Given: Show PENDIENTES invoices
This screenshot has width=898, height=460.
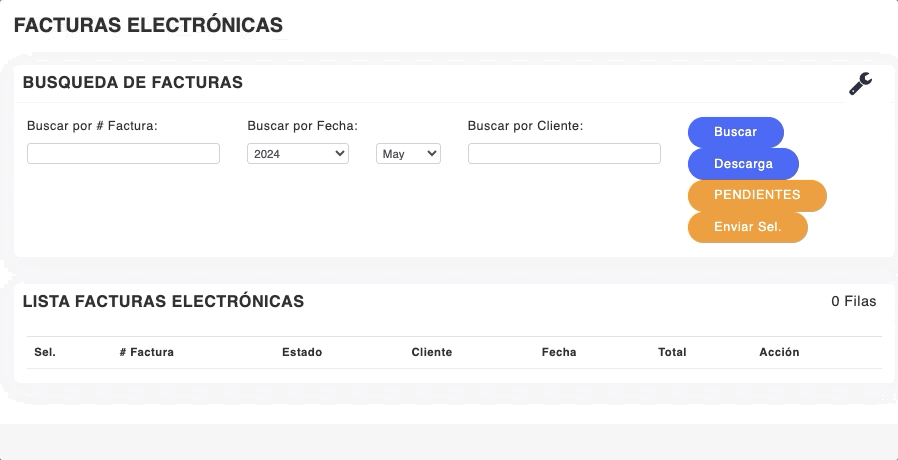Looking at the screenshot, I should 757,195.
